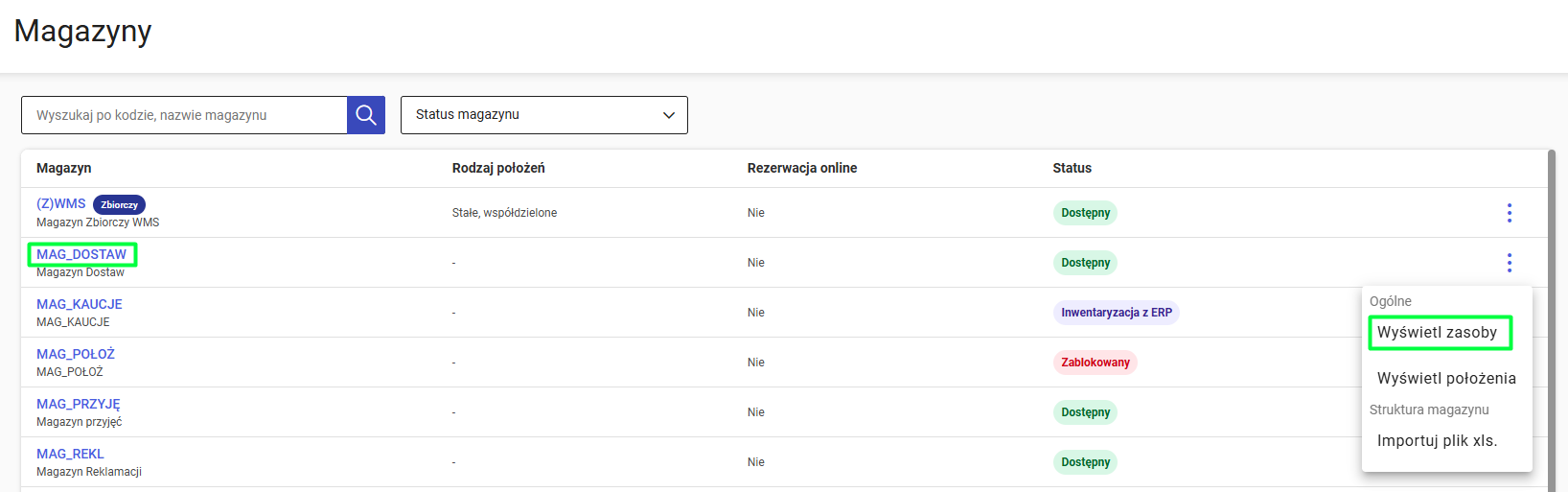Click the Zablokowany status badge
The image size is (1568, 492).
point(1095,363)
